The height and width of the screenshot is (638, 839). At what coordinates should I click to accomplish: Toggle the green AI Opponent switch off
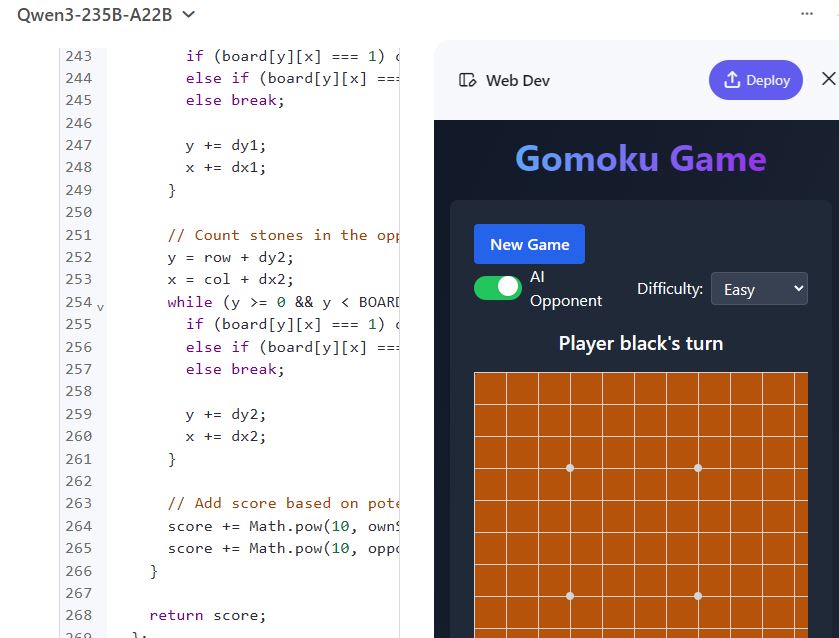coord(497,287)
